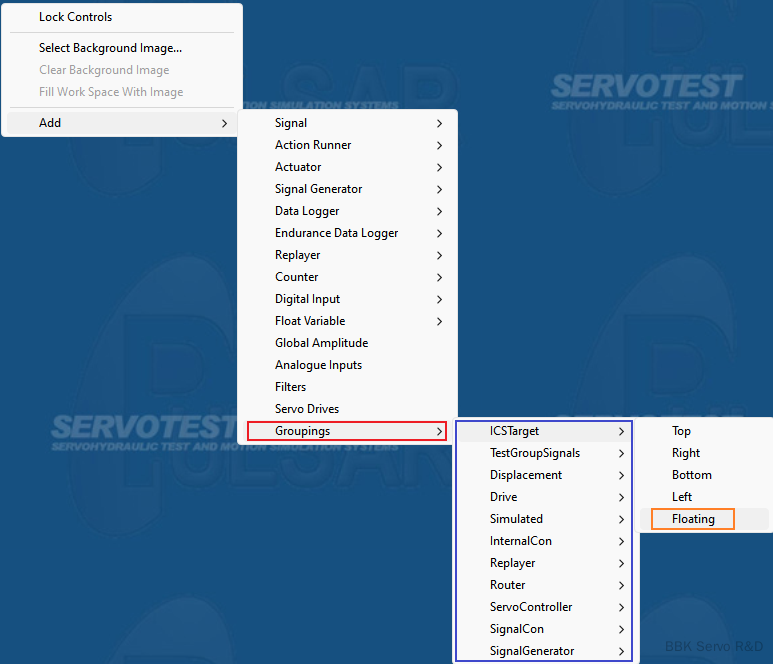The image size is (773, 664).
Task: Click Filters in the Add menu
Action: 291,387
